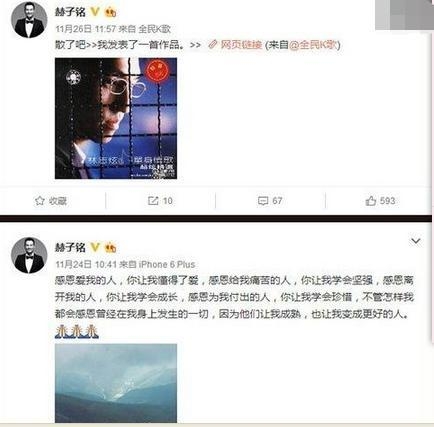
Task: View the album cover image thumbnail
Action: point(116,118)
